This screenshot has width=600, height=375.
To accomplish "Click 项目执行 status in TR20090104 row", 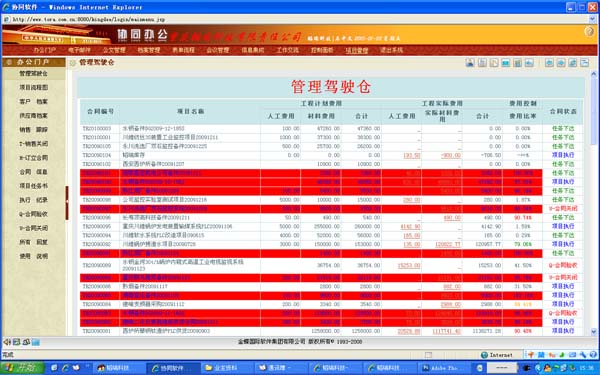I will tap(563, 155).
